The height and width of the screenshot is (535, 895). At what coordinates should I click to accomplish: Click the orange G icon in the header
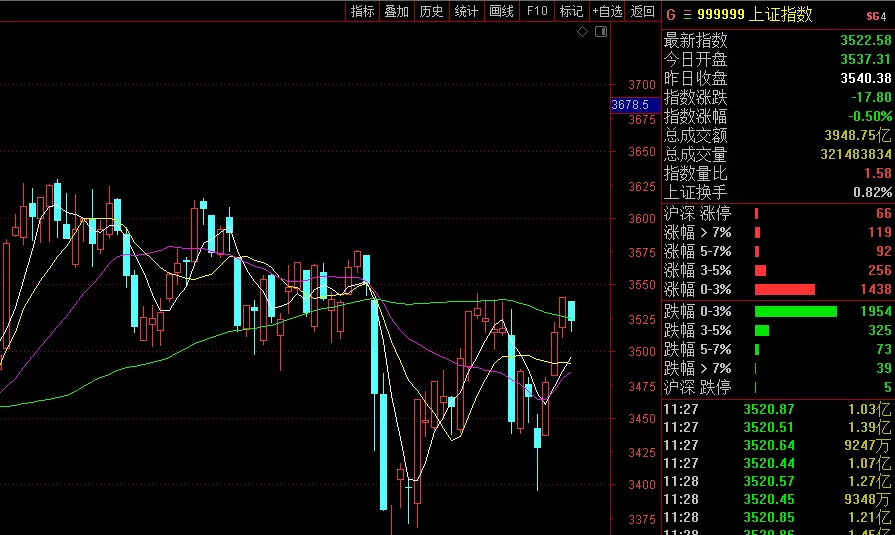671,14
